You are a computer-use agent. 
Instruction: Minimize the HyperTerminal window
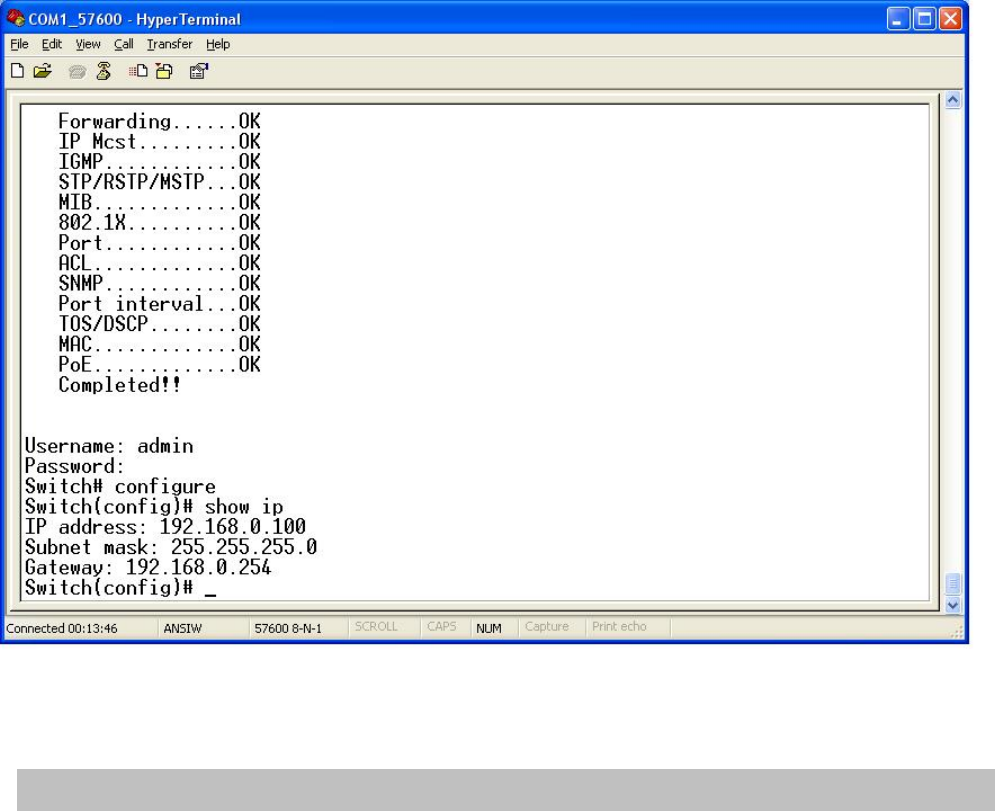pyautogui.click(x=898, y=19)
